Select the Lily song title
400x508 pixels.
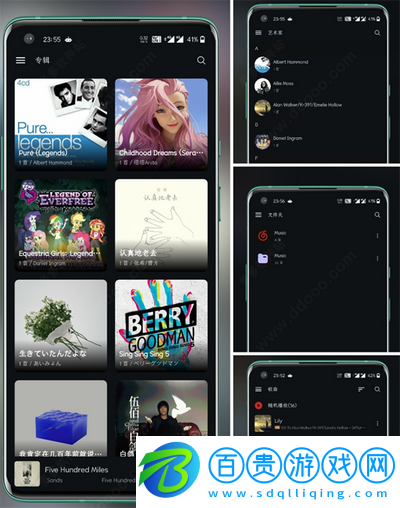278,421
